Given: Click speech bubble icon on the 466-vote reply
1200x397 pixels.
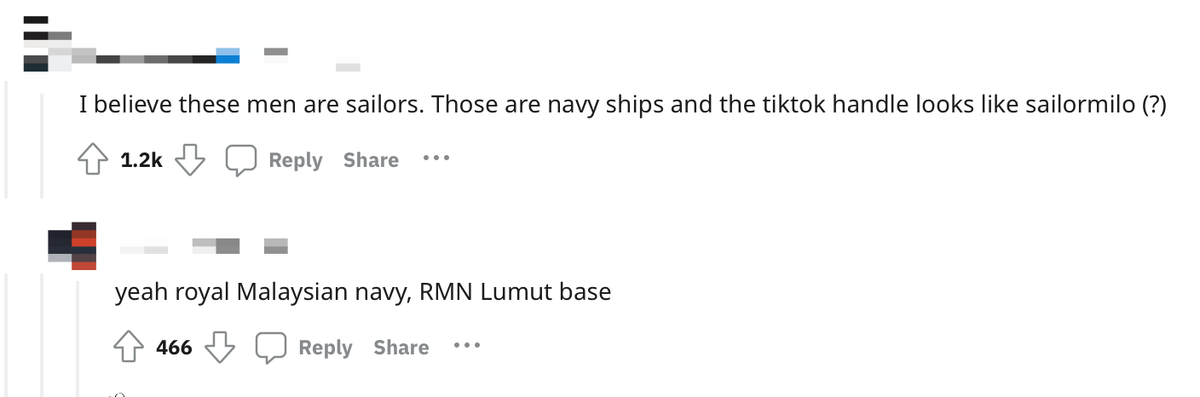Looking at the screenshot, I should click(x=271, y=347).
